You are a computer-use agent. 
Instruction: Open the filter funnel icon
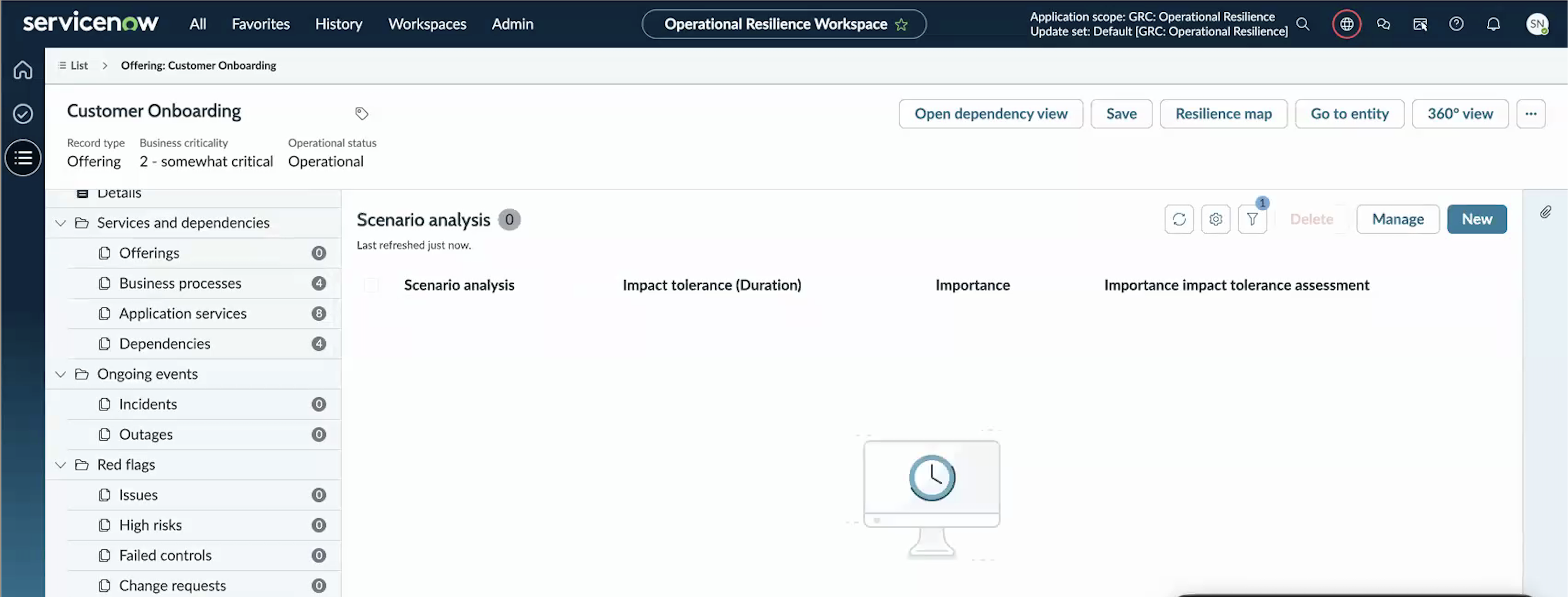click(x=1252, y=219)
